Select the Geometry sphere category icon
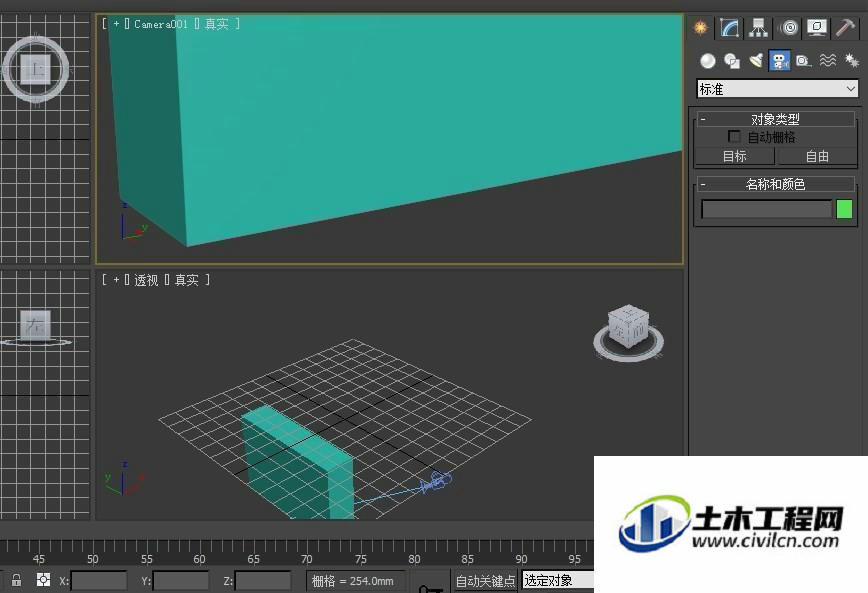This screenshot has width=868, height=593. pyautogui.click(x=707, y=60)
